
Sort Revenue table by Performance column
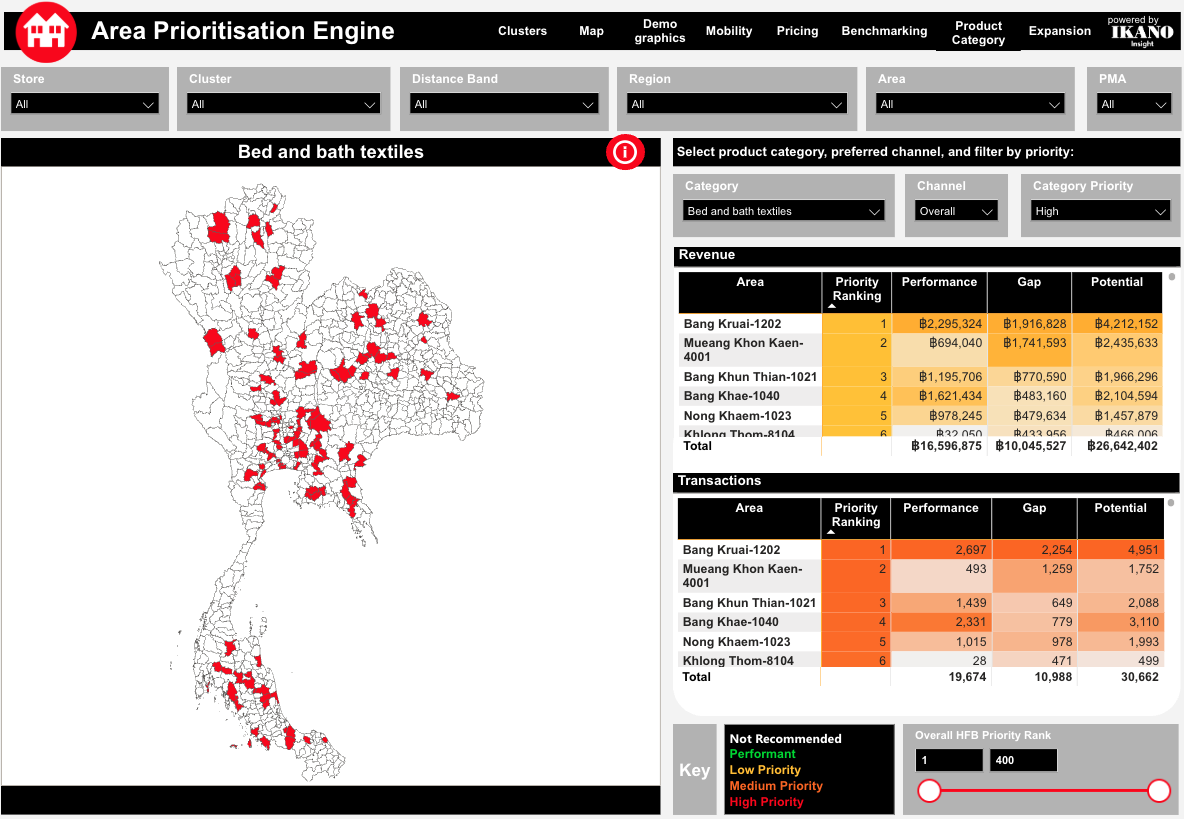point(939,291)
